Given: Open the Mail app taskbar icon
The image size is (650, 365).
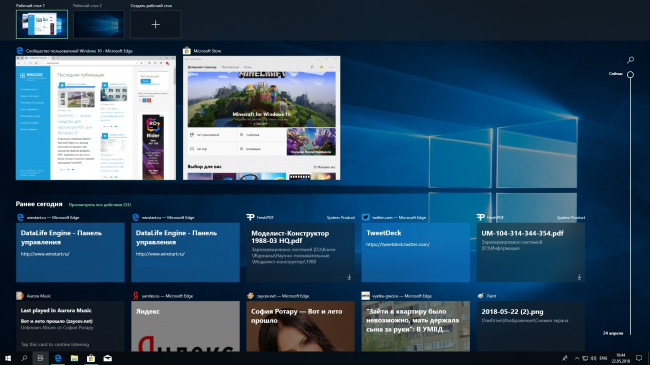Looking at the screenshot, I should pos(107,358).
